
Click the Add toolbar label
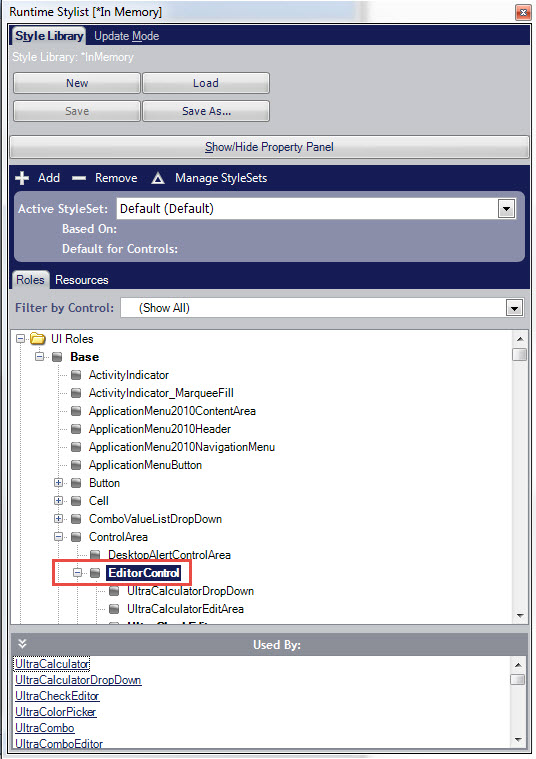(x=49, y=178)
